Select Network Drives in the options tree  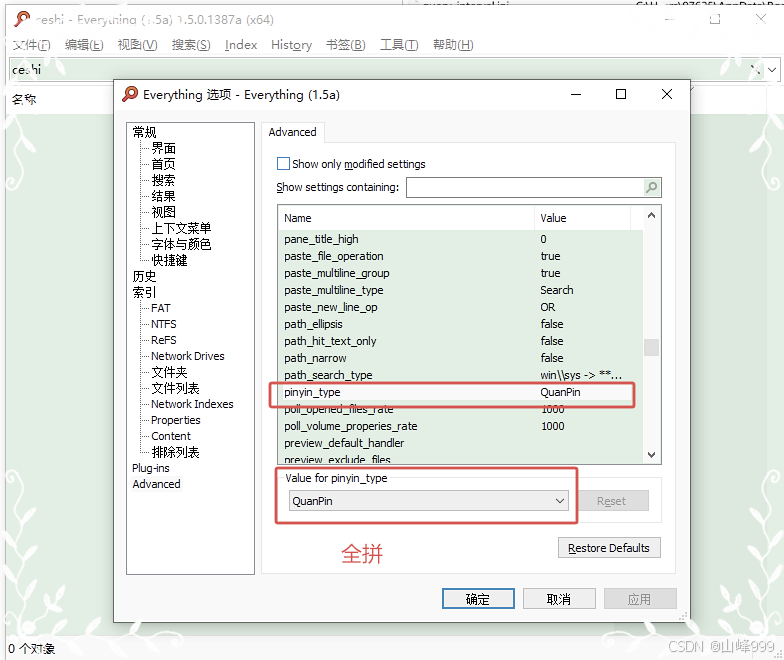[188, 356]
